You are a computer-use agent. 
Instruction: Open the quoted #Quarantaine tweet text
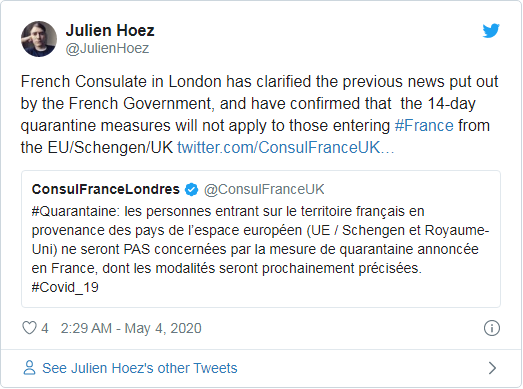pos(260,249)
